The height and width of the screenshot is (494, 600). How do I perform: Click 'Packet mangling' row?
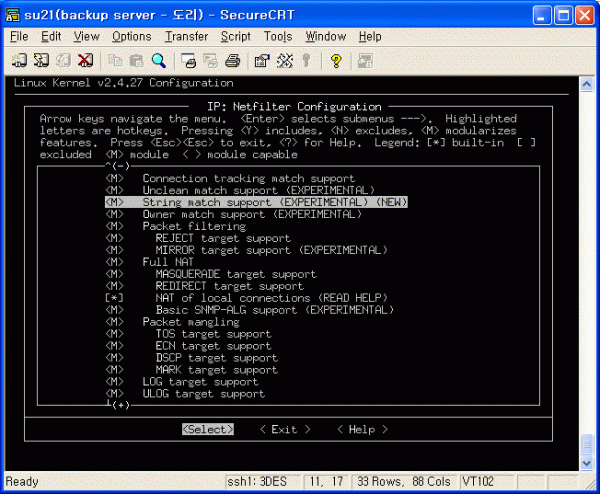click(x=191, y=322)
